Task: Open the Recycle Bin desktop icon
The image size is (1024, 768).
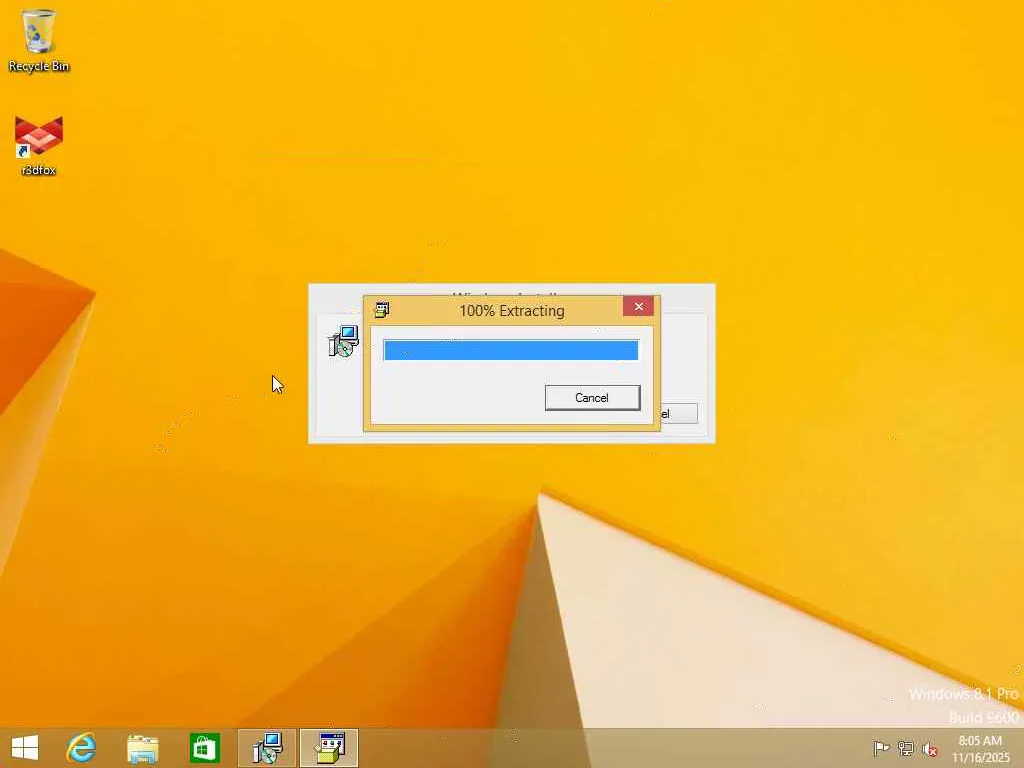Action: pos(39,39)
